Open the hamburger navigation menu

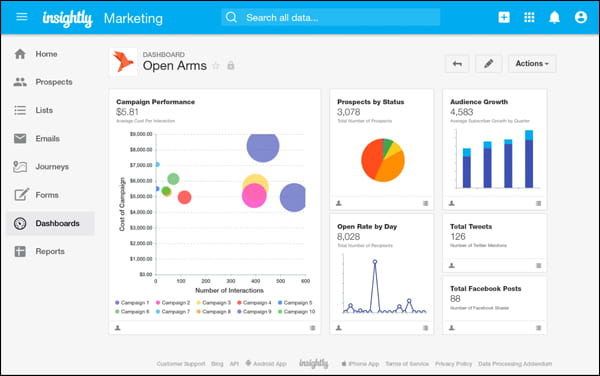[x=21, y=17]
